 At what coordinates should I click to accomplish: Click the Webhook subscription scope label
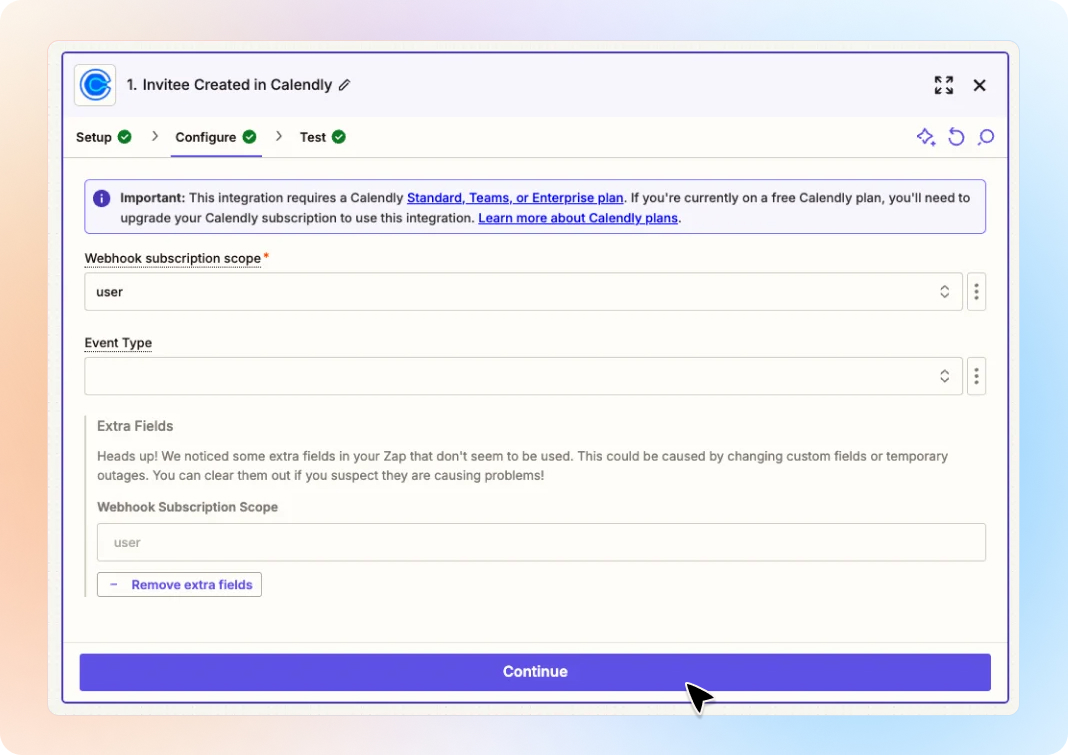click(x=172, y=258)
